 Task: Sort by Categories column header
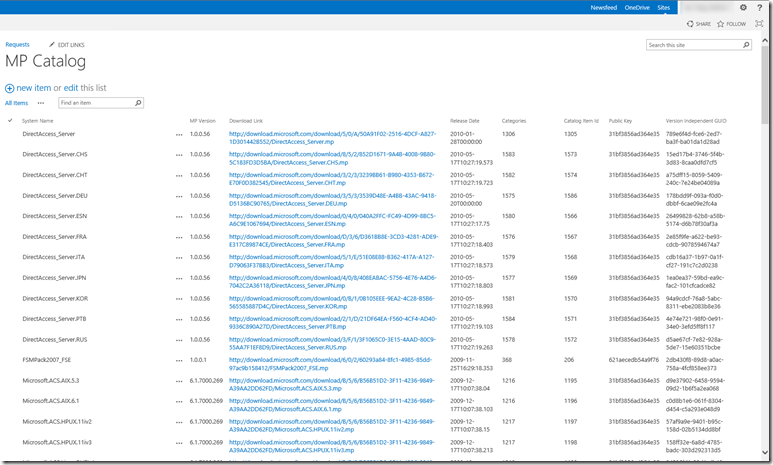click(514, 121)
